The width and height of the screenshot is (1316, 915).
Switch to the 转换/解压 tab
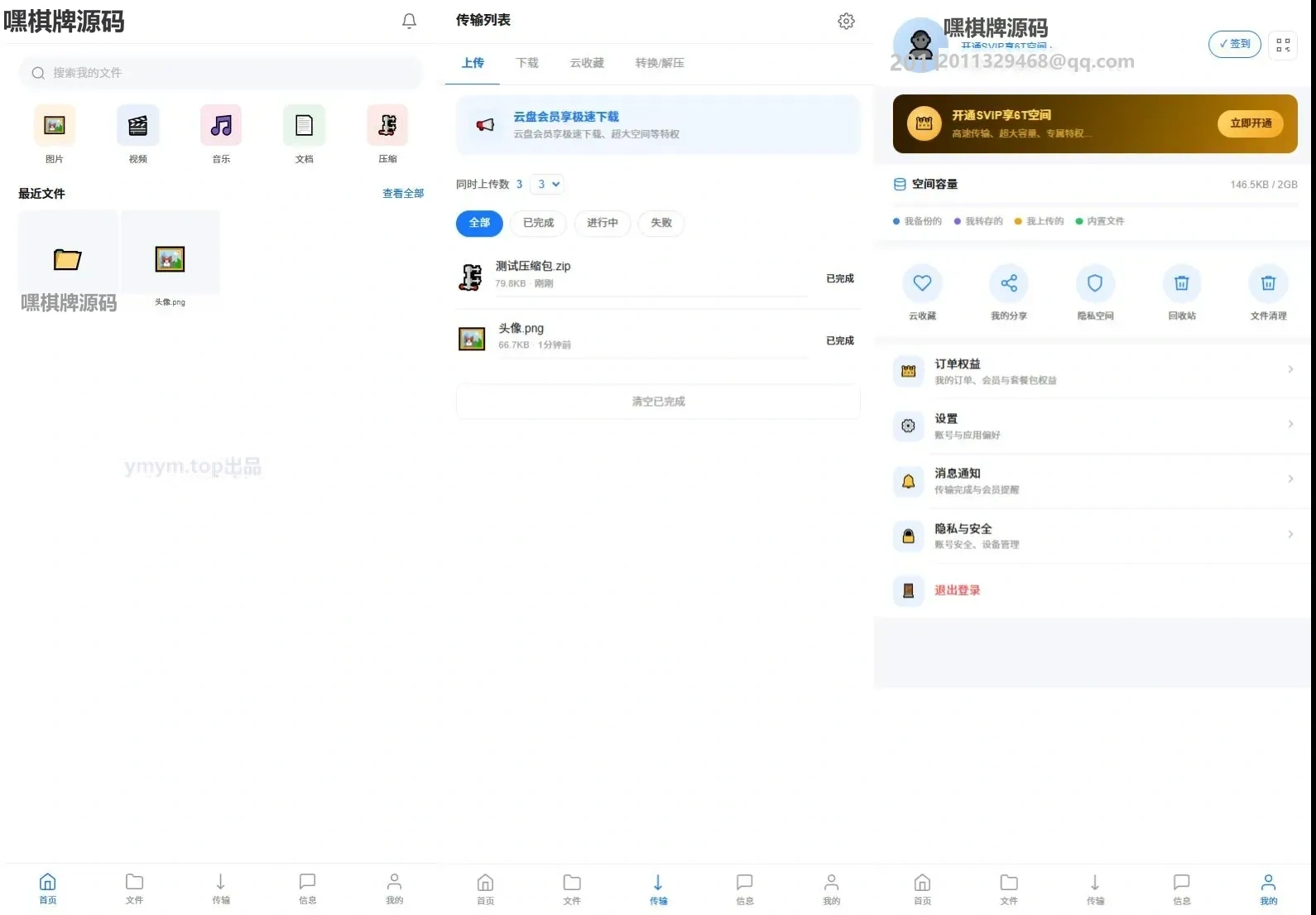pos(660,63)
